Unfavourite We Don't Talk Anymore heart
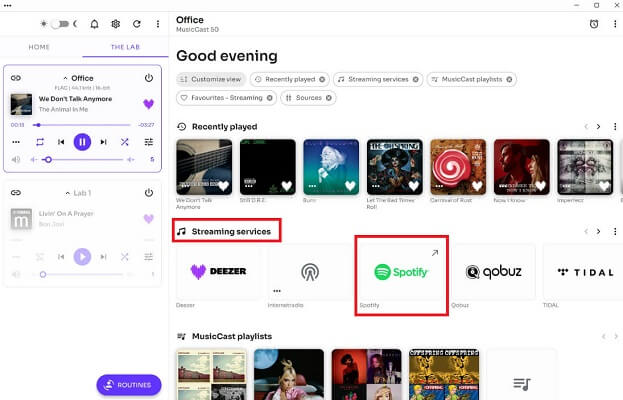The width and height of the screenshot is (623, 400). pos(148,104)
